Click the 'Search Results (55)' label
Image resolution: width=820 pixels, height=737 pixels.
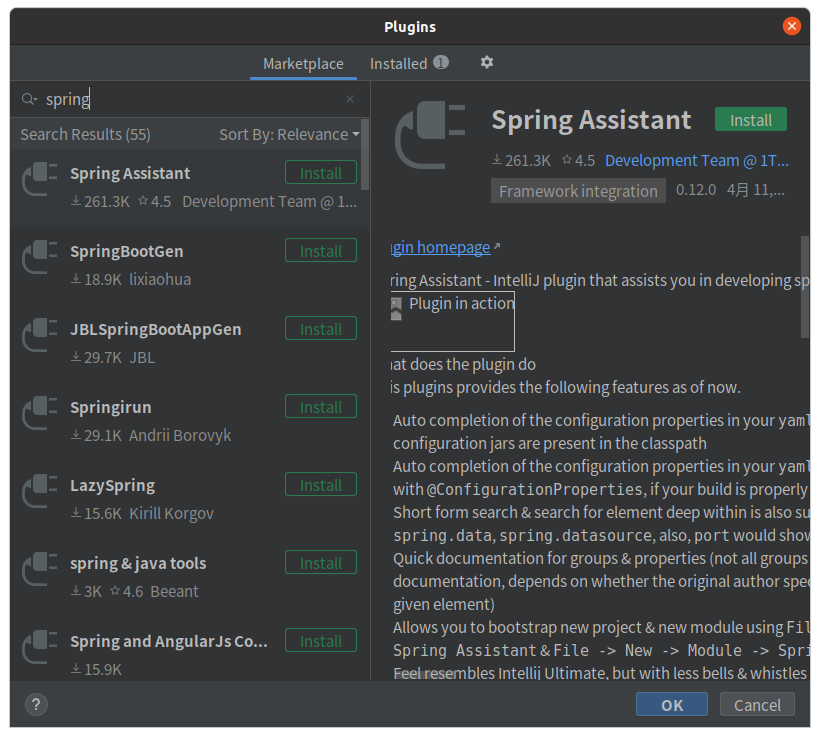pos(85,134)
